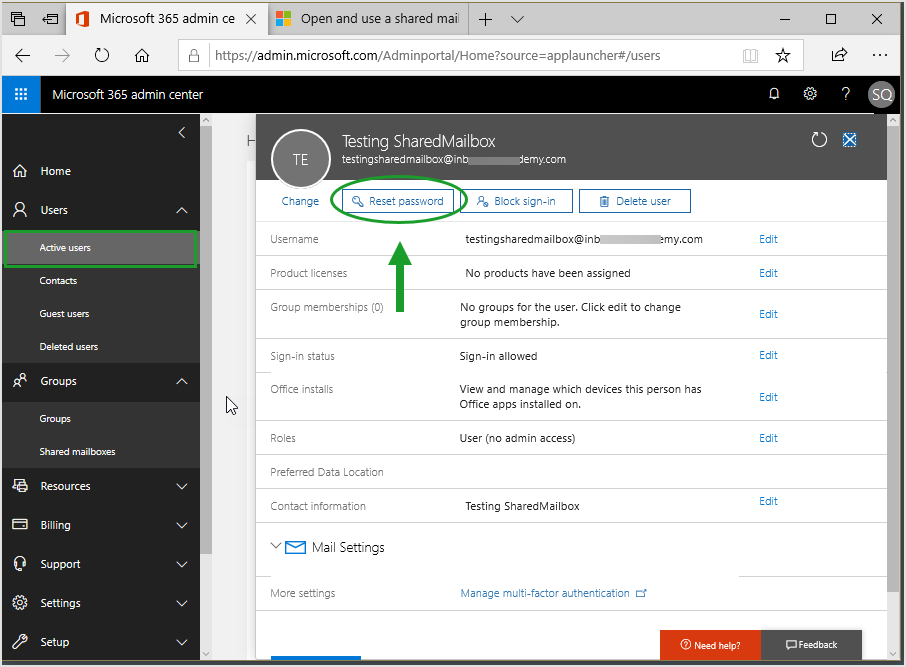Click the Block sign-in icon button
906x667 pixels.
[x=516, y=200]
